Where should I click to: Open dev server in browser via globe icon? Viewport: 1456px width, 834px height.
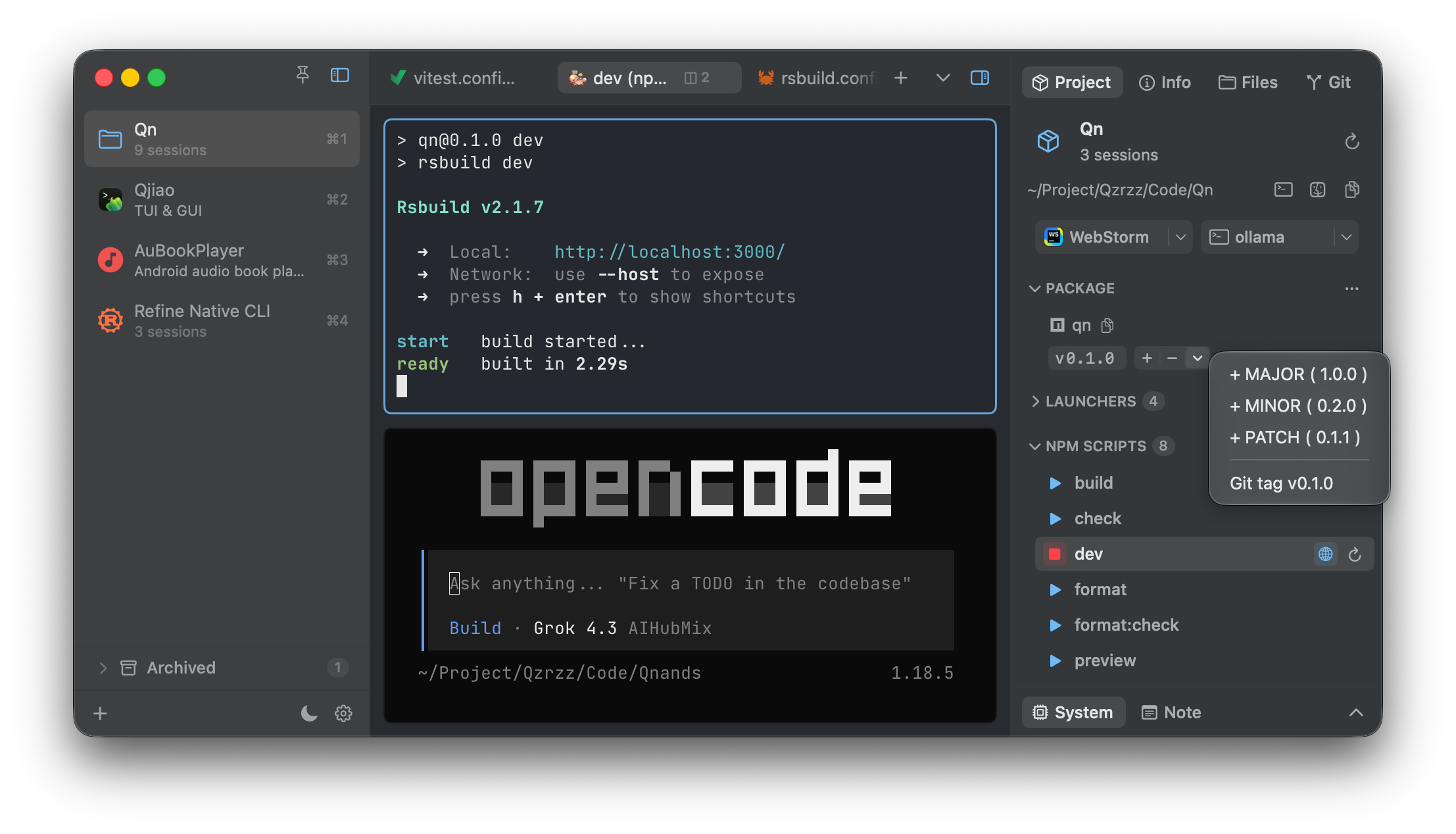[1326, 554]
